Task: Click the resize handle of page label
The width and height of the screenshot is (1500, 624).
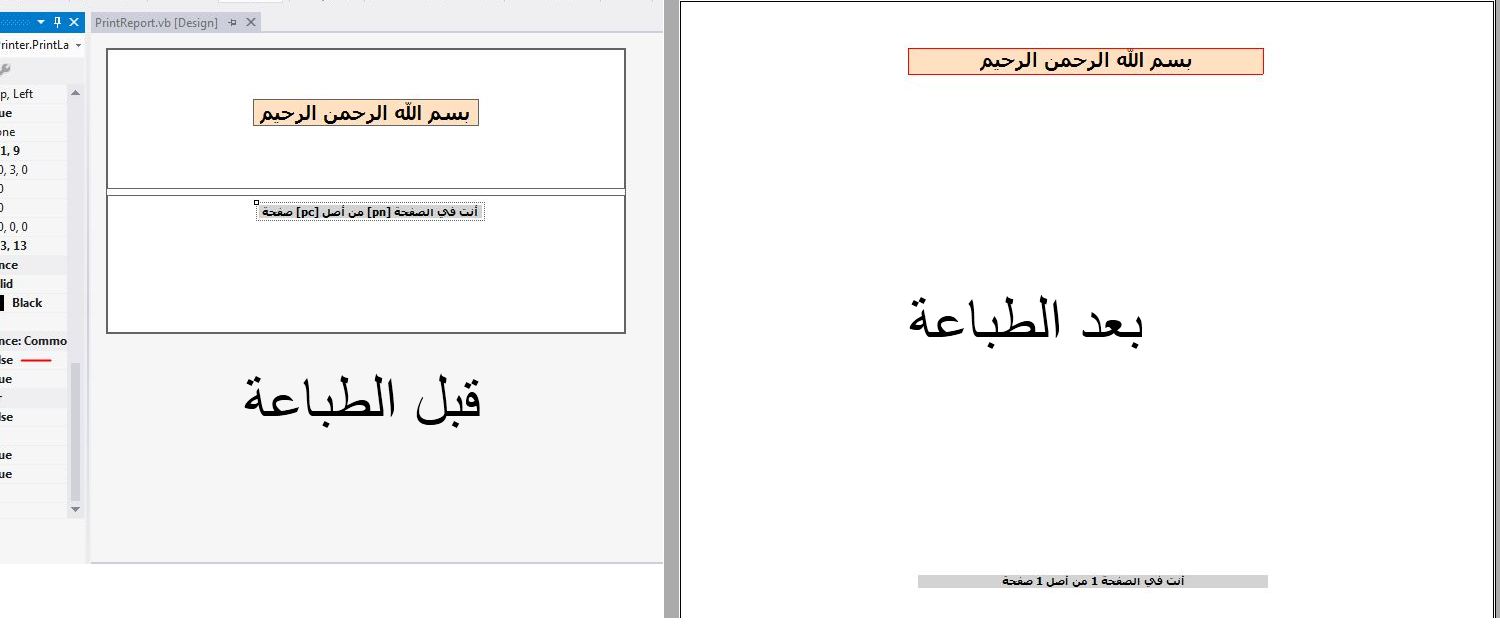Action: pos(257,203)
